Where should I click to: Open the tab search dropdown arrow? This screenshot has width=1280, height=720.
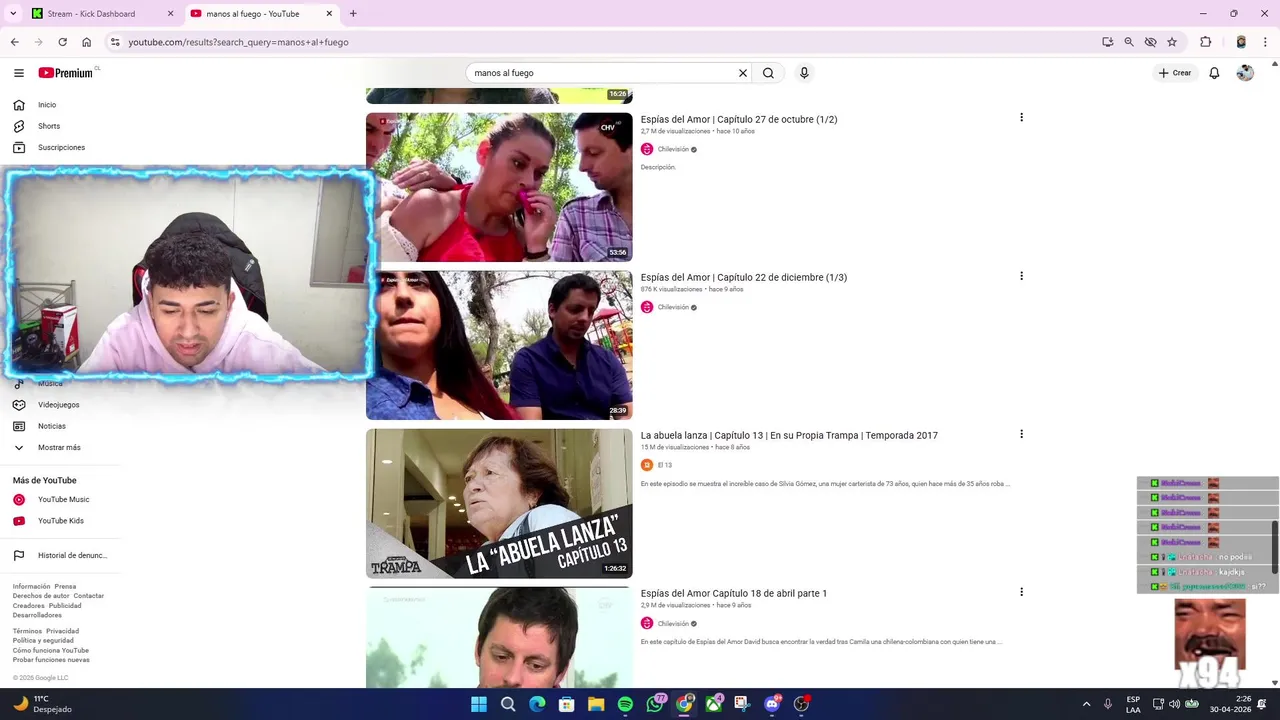[13, 14]
